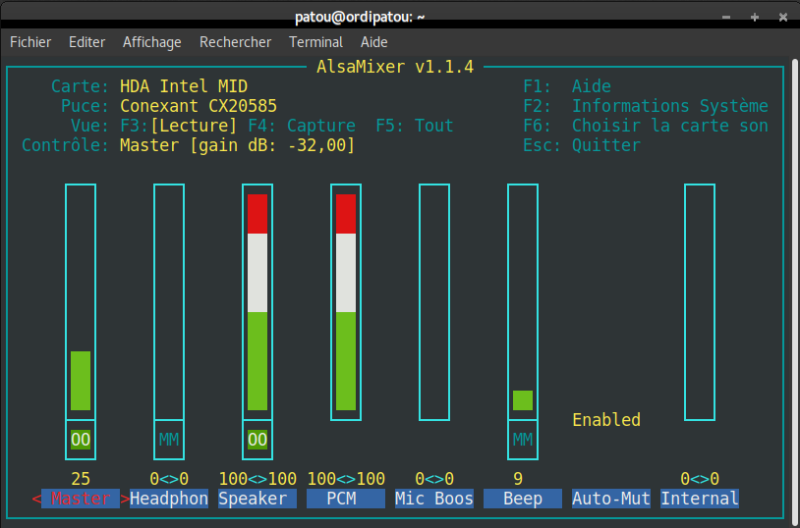
Task: Switch to the Lecture view
Action: pyautogui.click(x=179, y=125)
